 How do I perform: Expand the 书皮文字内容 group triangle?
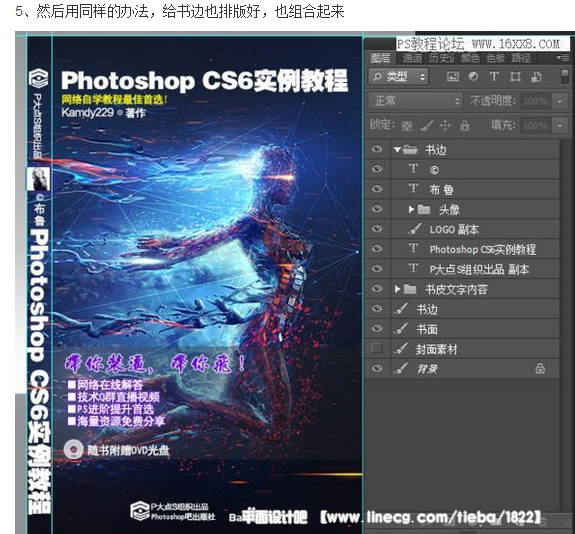point(397,289)
